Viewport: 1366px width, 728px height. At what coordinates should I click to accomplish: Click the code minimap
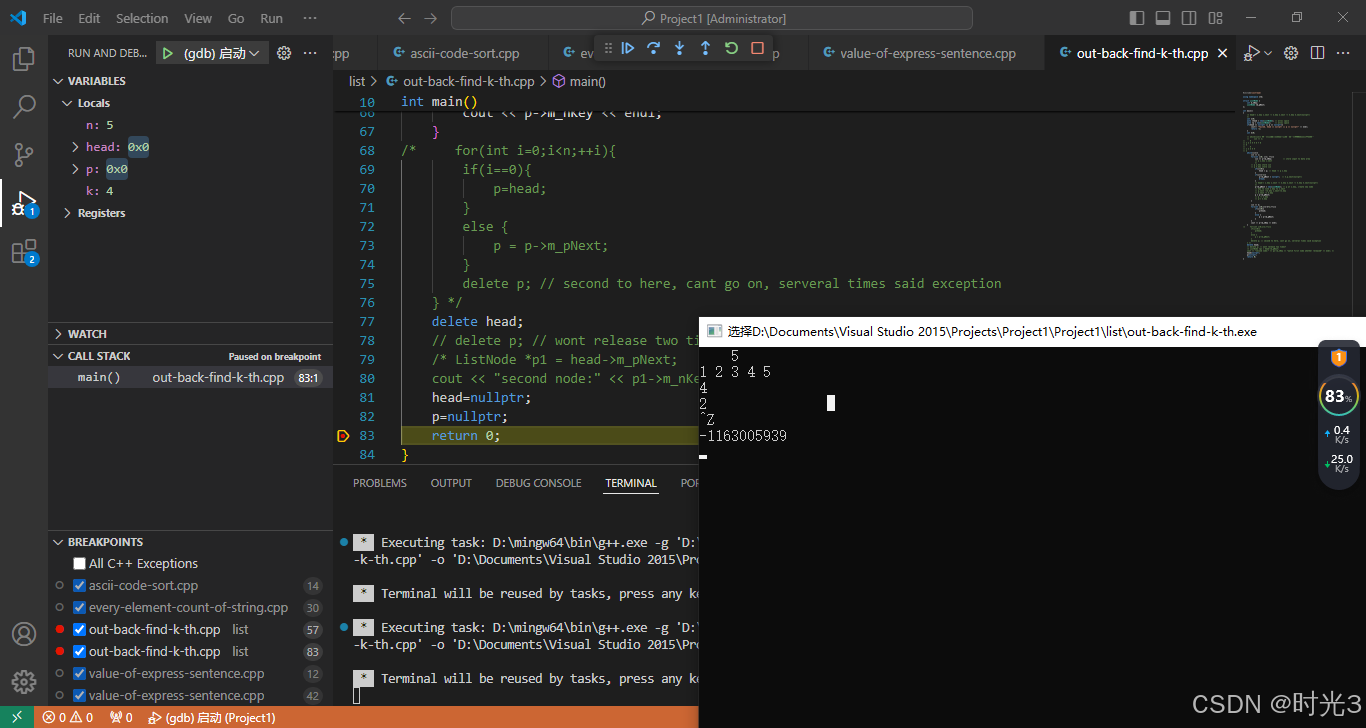pyautogui.click(x=1290, y=175)
